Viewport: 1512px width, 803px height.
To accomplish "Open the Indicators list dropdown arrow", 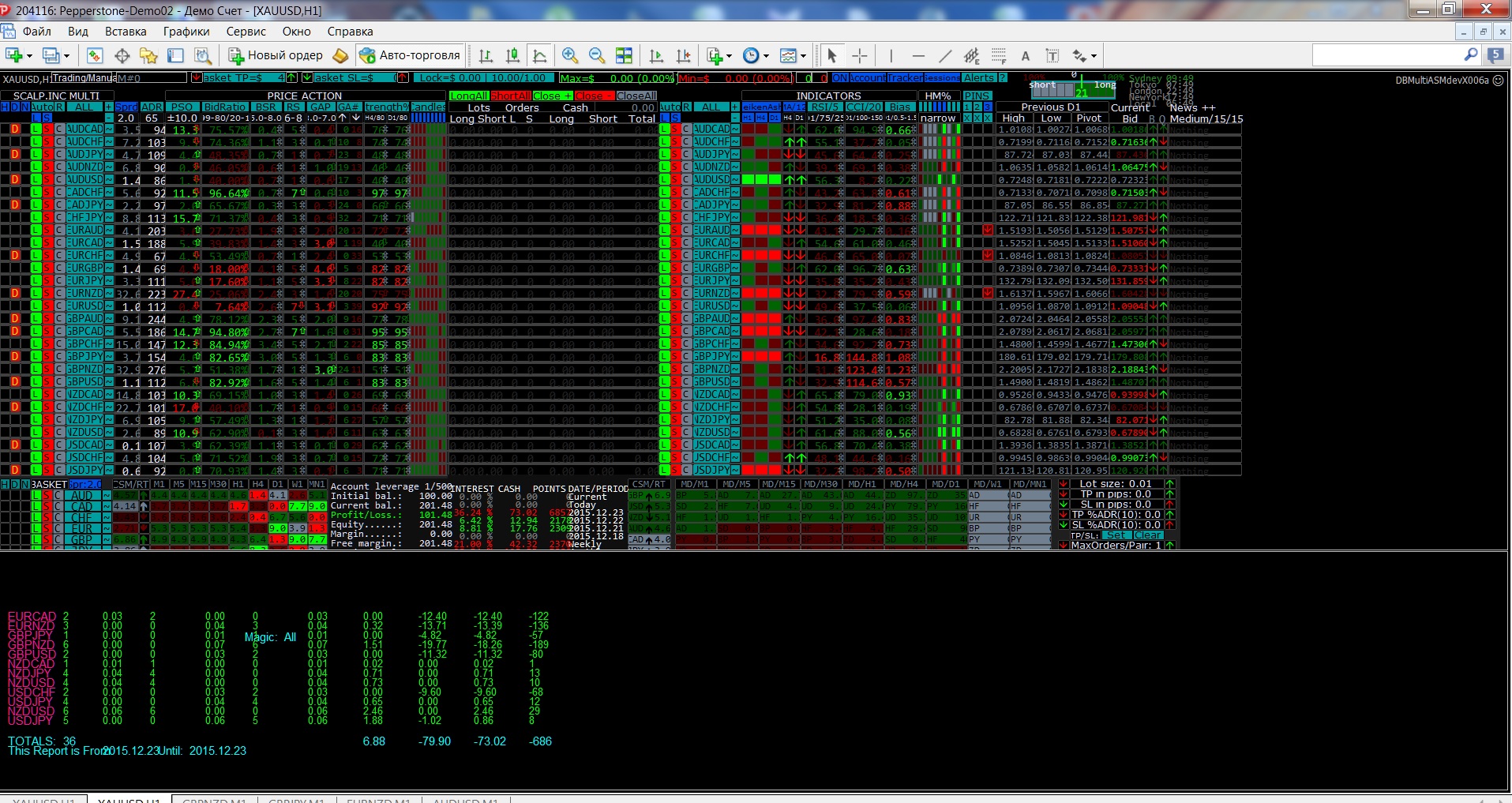I will [x=729, y=55].
